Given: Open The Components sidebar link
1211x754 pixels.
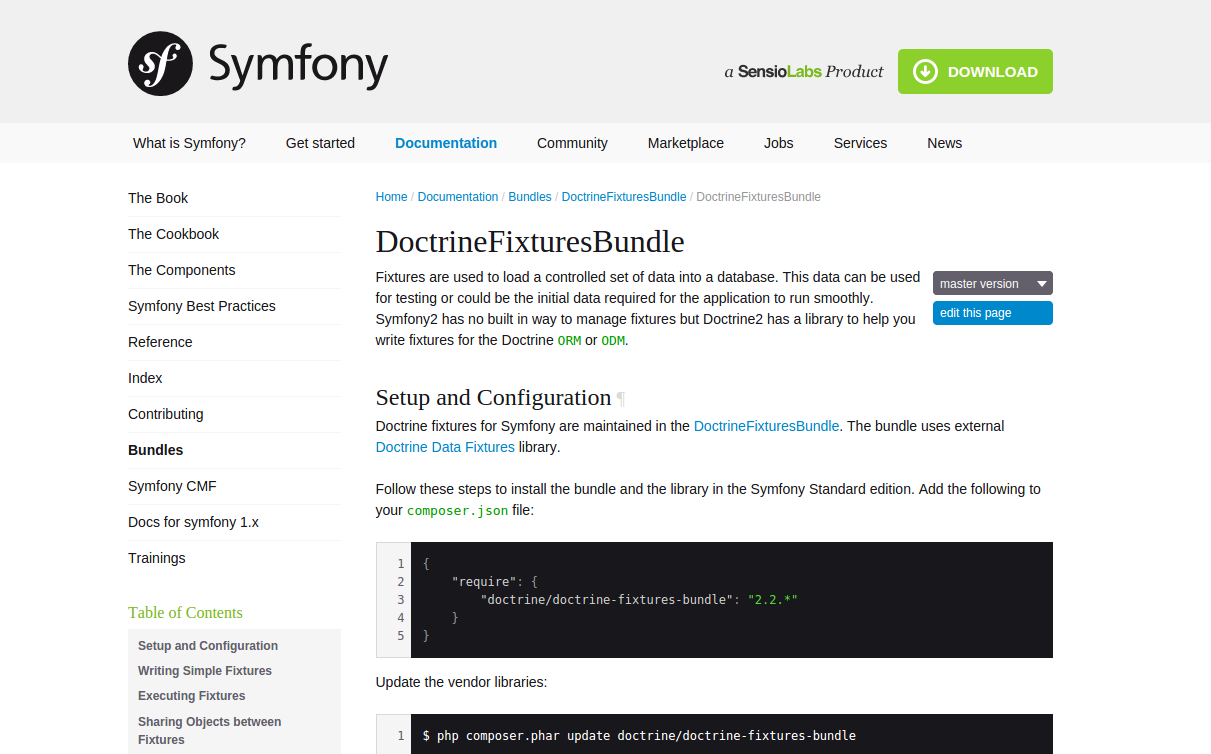Looking at the screenshot, I should (181, 270).
